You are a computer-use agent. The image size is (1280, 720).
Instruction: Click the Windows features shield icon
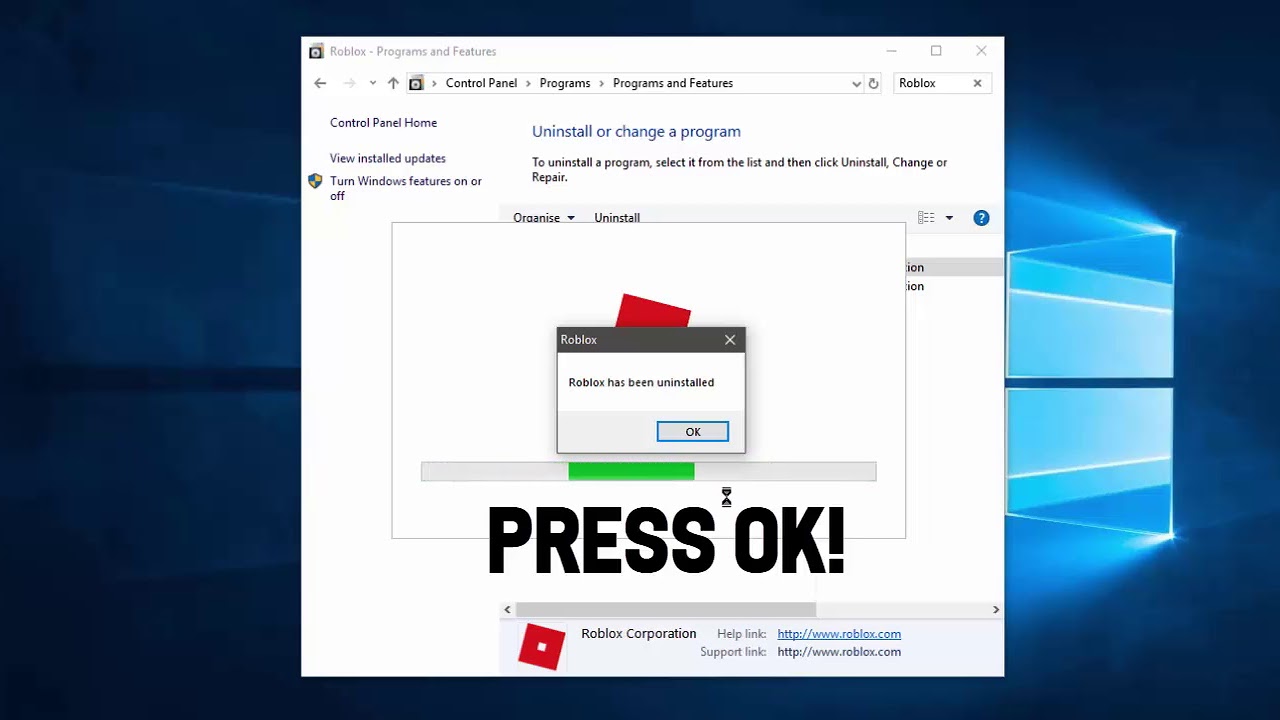click(x=315, y=181)
